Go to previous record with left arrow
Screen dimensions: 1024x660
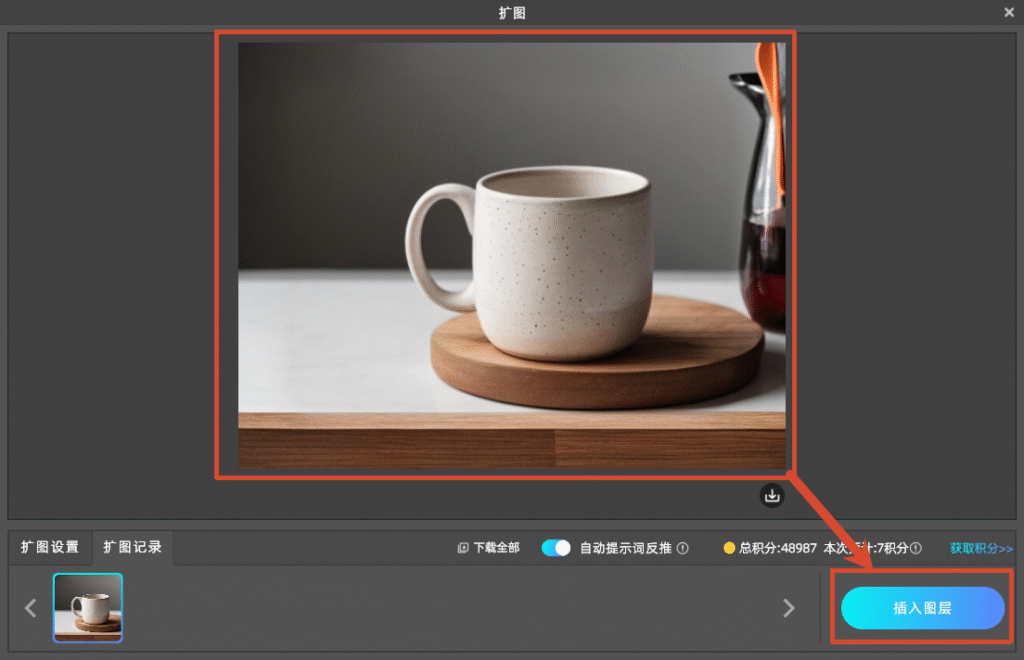(30, 608)
